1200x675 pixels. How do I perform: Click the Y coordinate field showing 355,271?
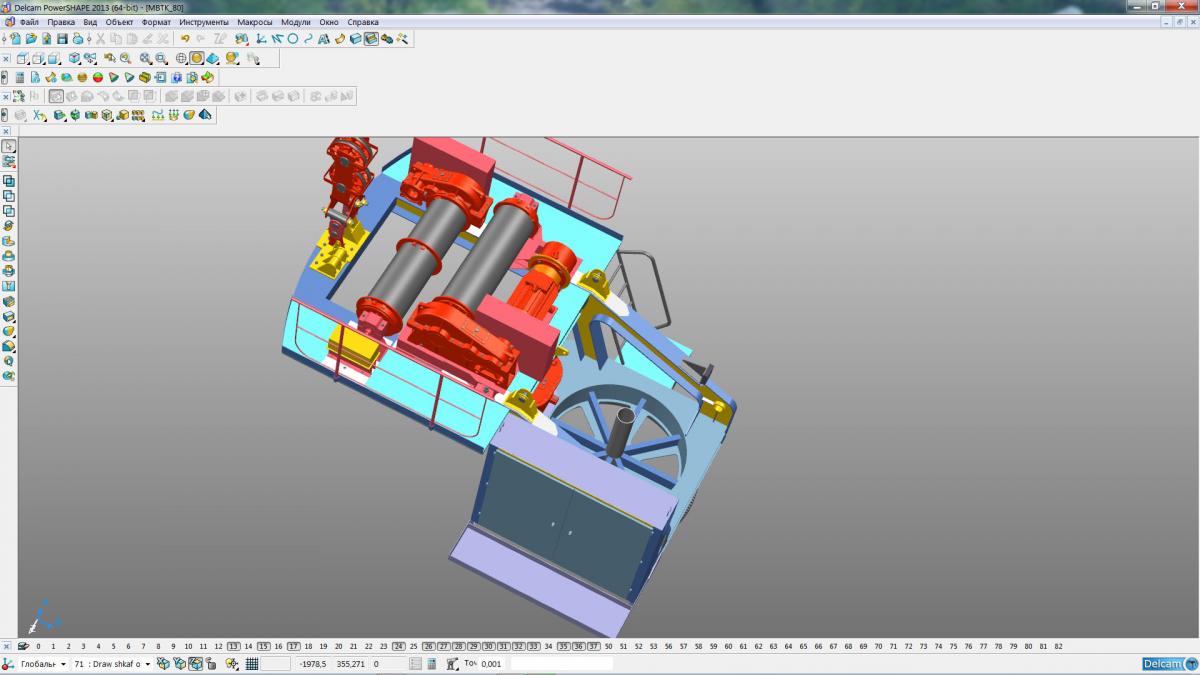[350, 663]
